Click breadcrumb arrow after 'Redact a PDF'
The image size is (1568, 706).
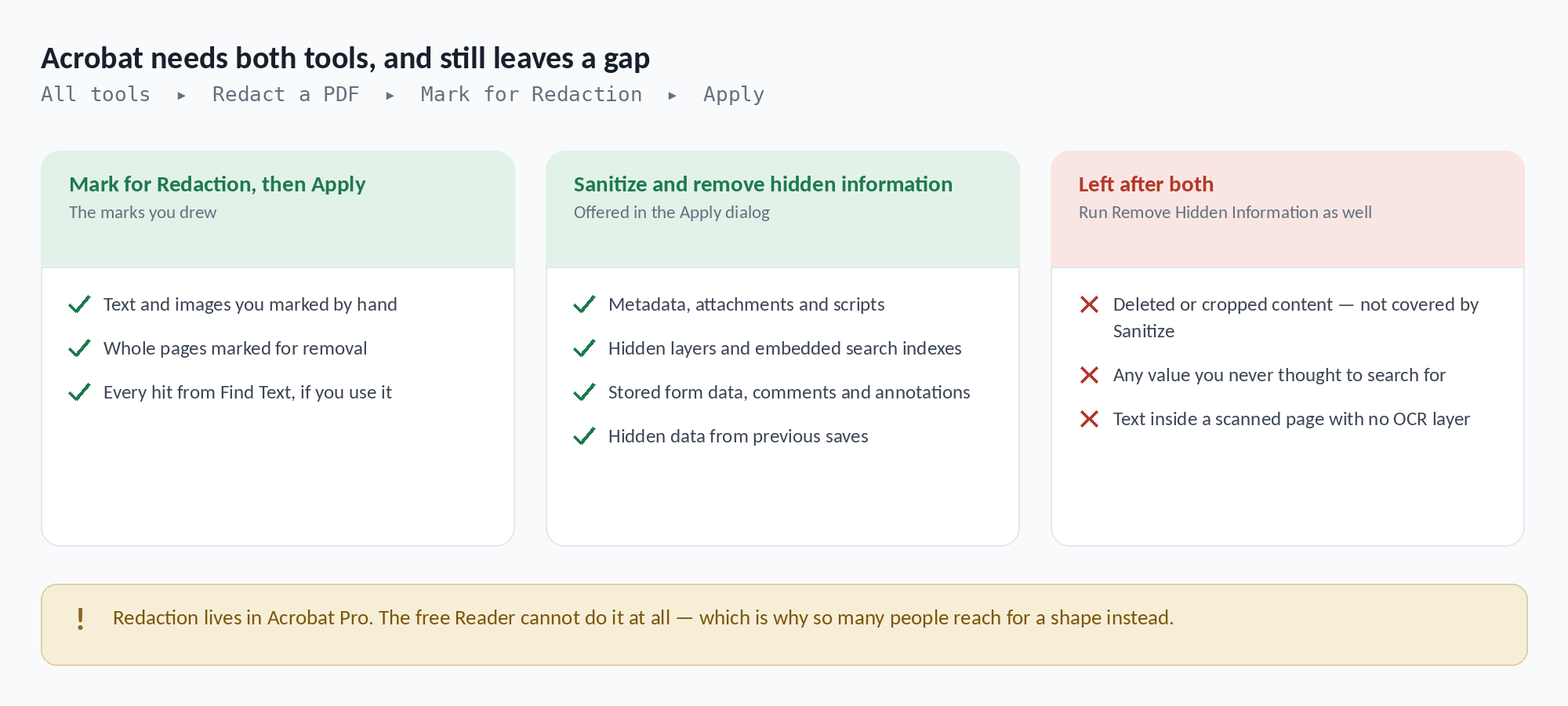coord(390,96)
